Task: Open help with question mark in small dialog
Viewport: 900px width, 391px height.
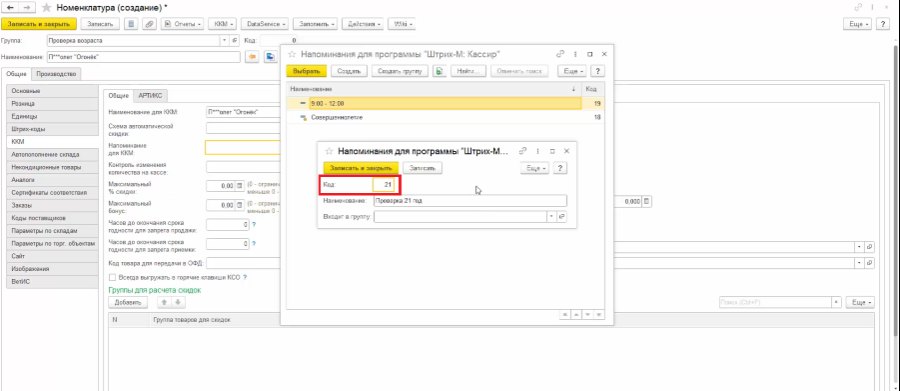Action: tap(560, 168)
